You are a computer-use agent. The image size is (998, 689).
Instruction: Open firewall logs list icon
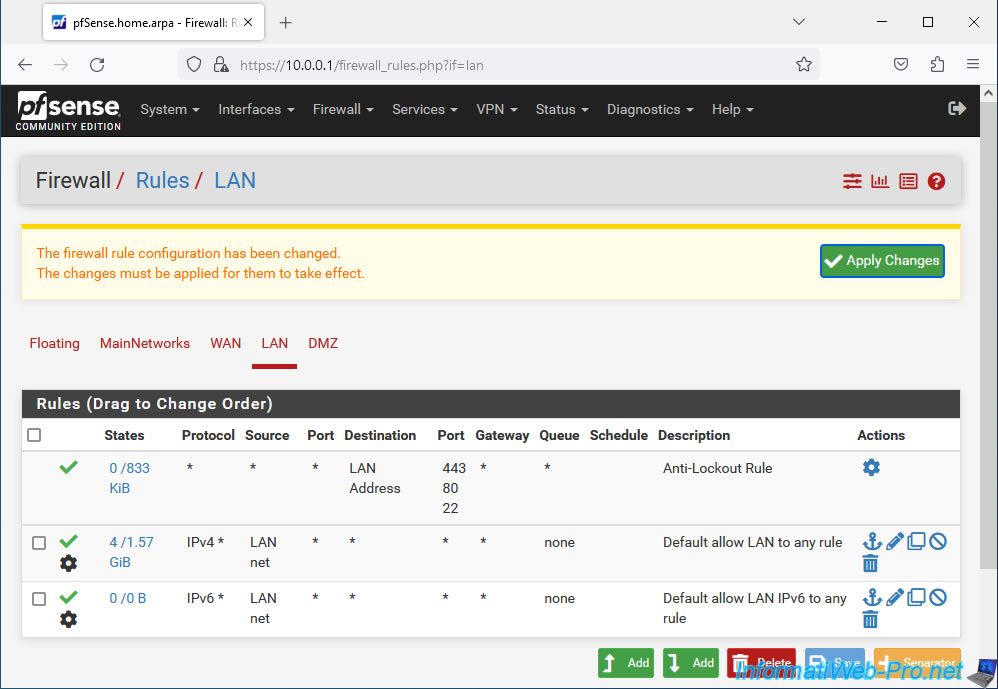tap(908, 181)
